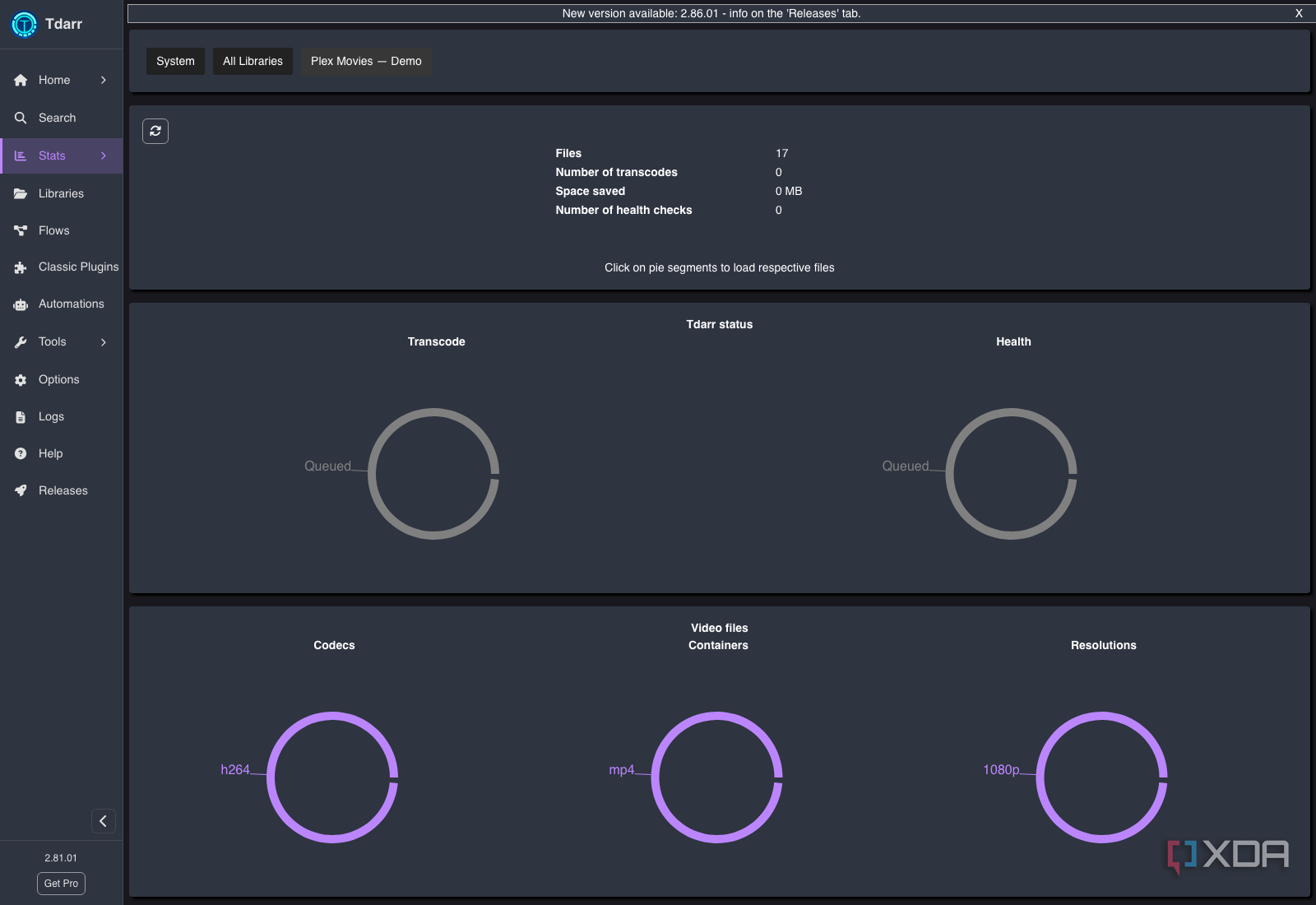Click the Get Pro button
The width and height of the screenshot is (1316, 905).
coord(61,884)
